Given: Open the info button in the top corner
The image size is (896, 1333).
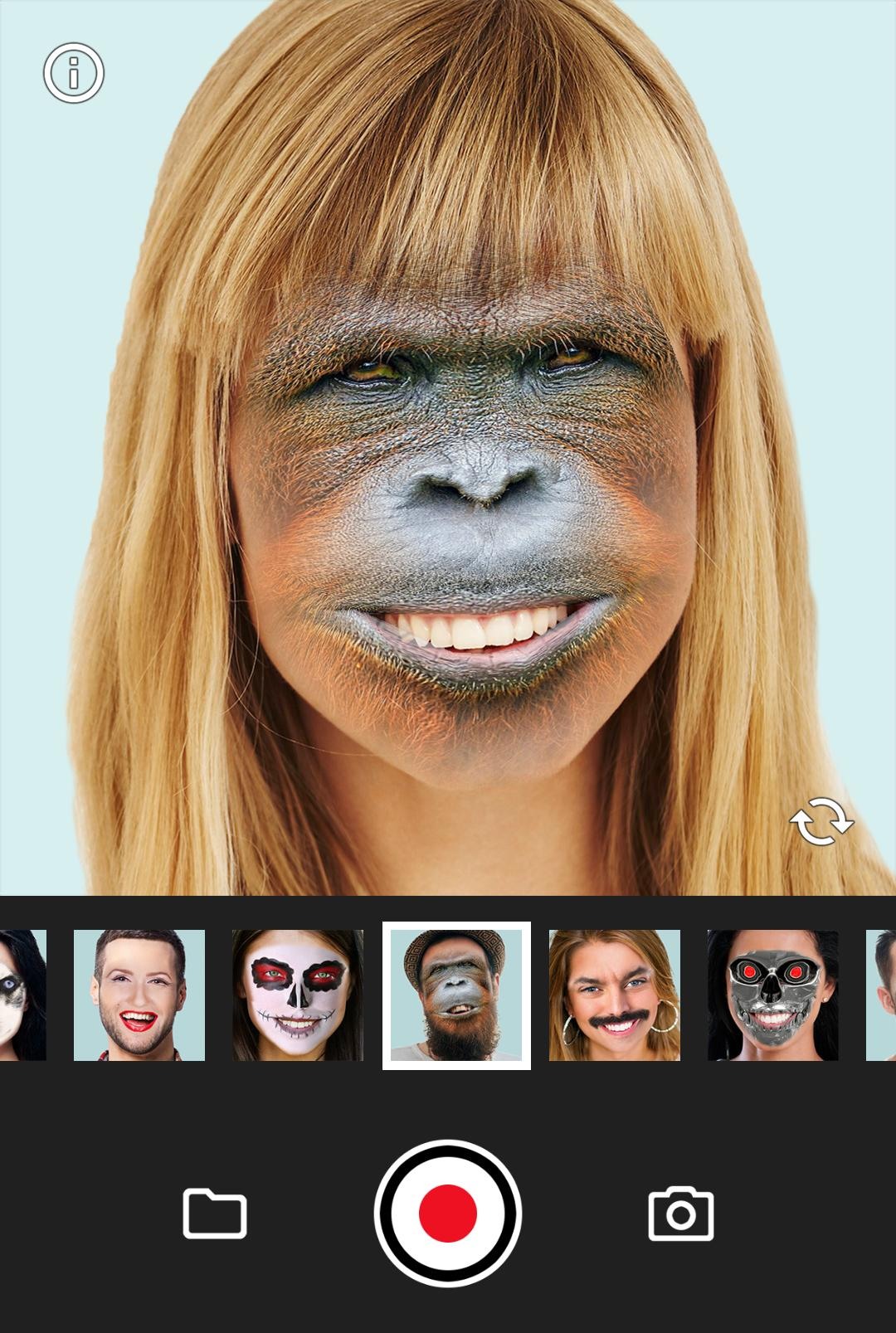Looking at the screenshot, I should (x=74, y=73).
